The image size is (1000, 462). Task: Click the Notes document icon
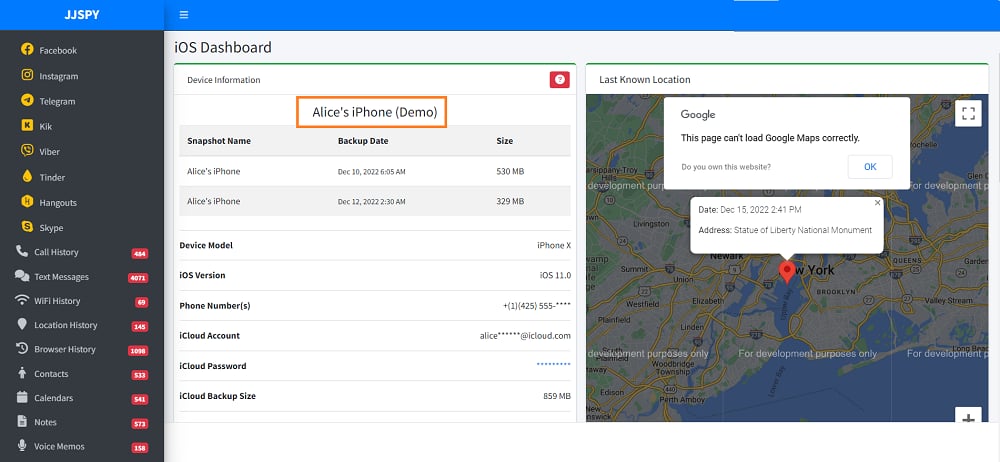tap(22, 421)
